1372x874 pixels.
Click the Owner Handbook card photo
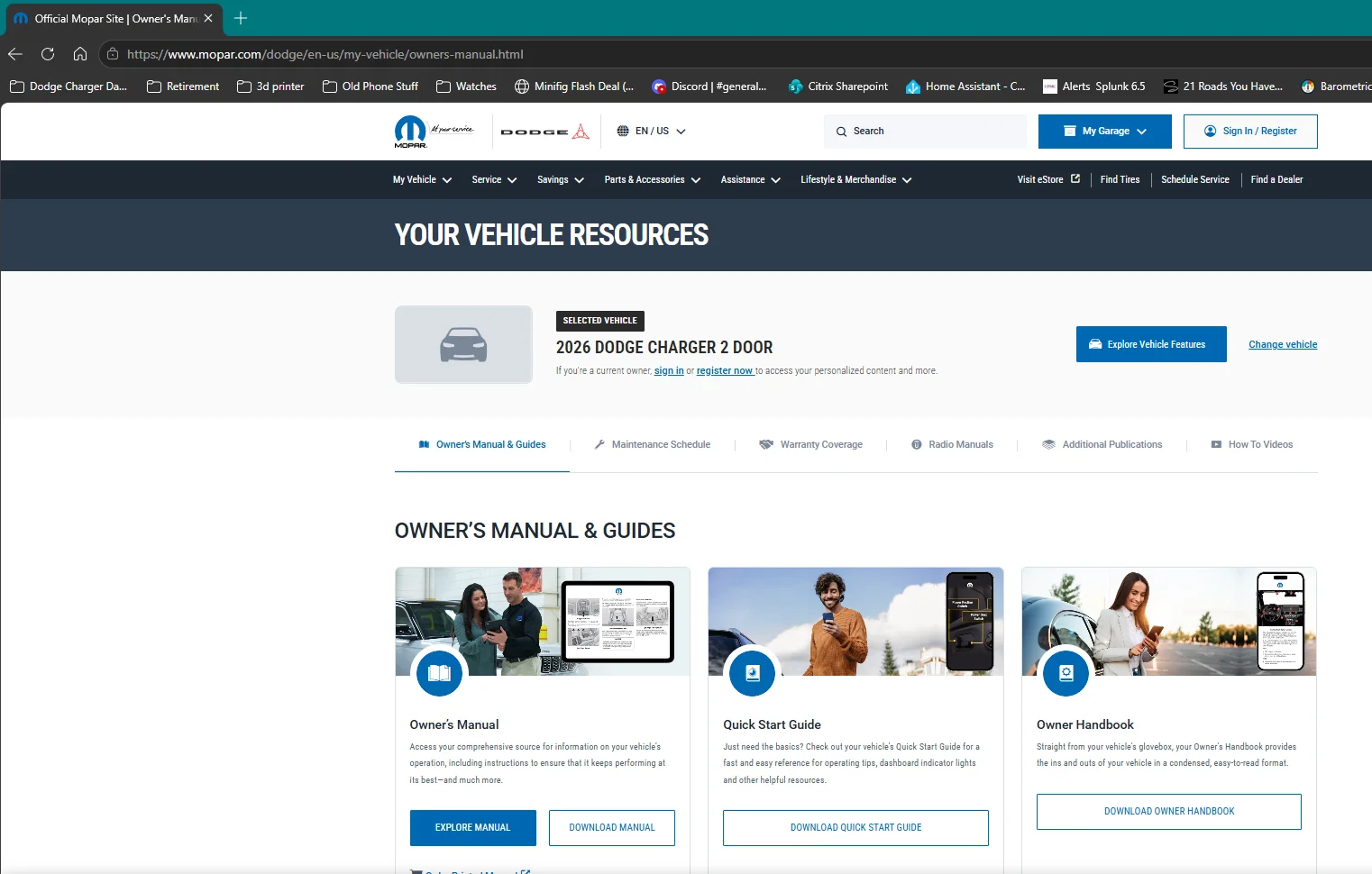tap(1169, 622)
